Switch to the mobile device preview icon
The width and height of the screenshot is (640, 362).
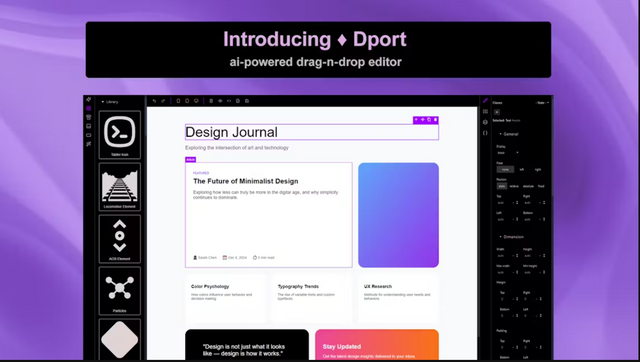pyautogui.click(x=178, y=101)
